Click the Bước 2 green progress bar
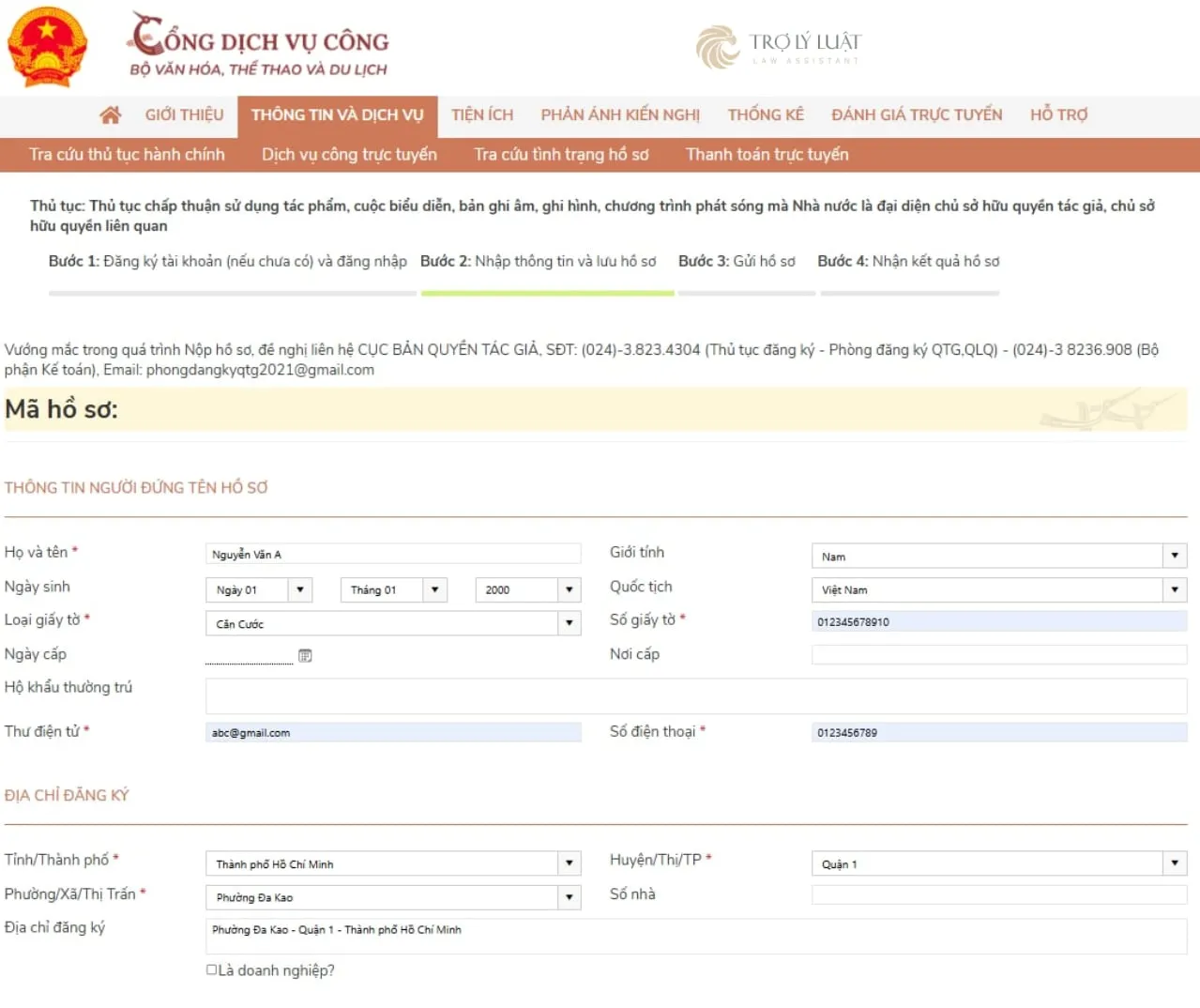This screenshot has width=1200, height=1008. click(x=547, y=293)
